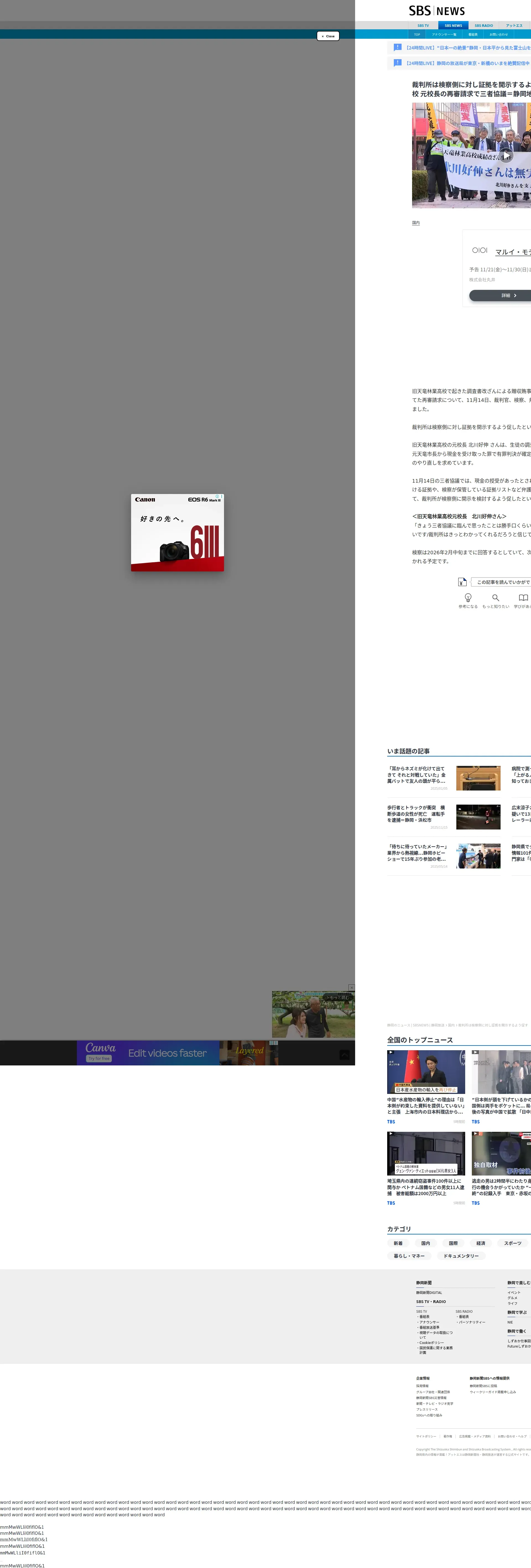Close the Canon ad overlay

pyautogui.click(x=328, y=36)
